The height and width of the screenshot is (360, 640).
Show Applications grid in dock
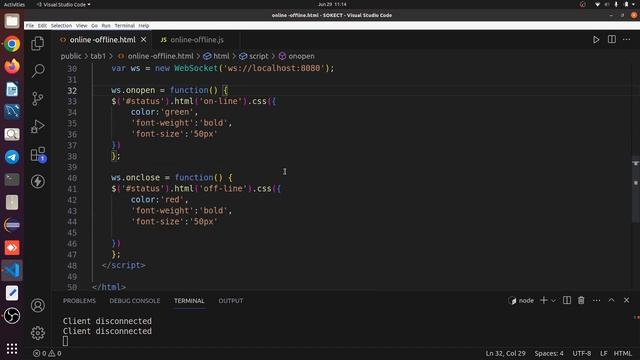12,348
